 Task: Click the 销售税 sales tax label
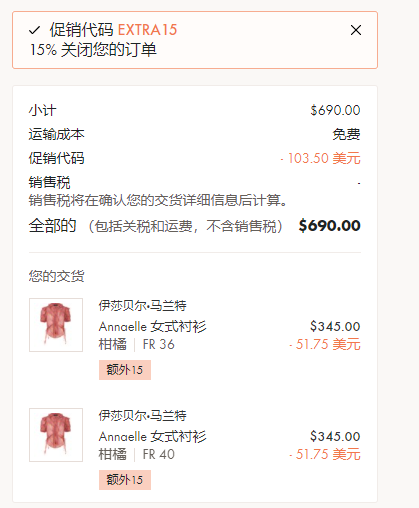[x=49, y=182]
